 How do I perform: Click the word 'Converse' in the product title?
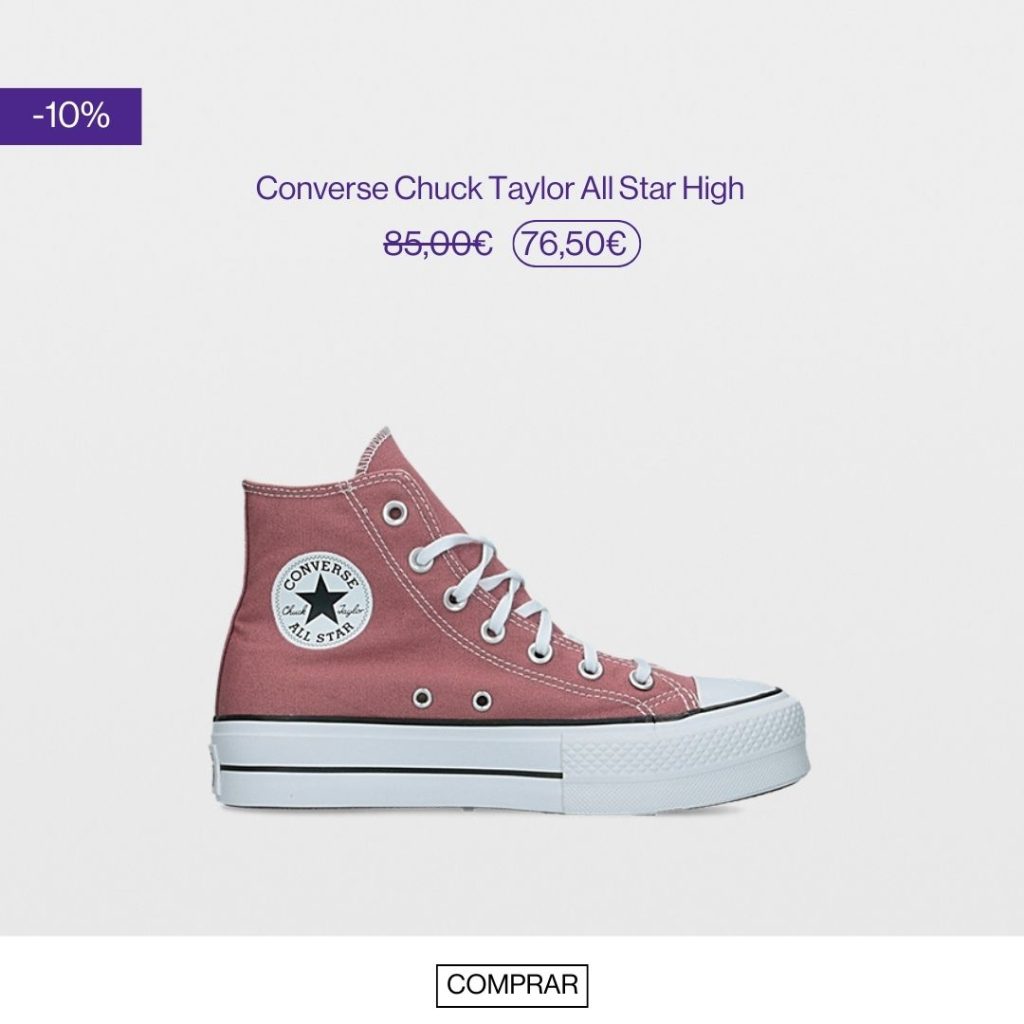[321, 188]
